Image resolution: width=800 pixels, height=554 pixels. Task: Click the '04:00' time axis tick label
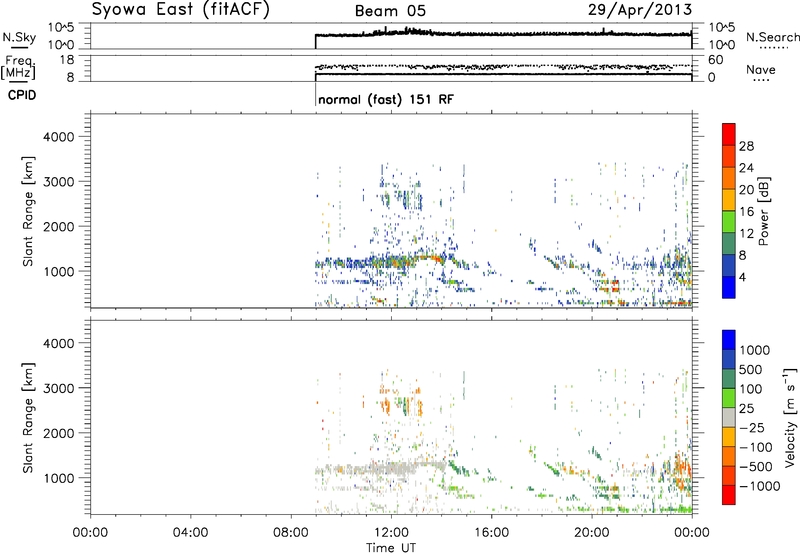(191, 533)
